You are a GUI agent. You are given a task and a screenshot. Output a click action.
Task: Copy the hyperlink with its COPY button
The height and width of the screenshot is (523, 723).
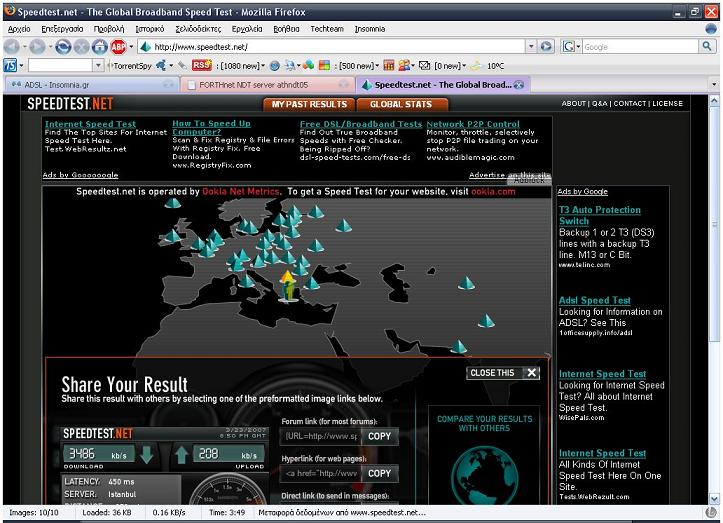[379, 474]
